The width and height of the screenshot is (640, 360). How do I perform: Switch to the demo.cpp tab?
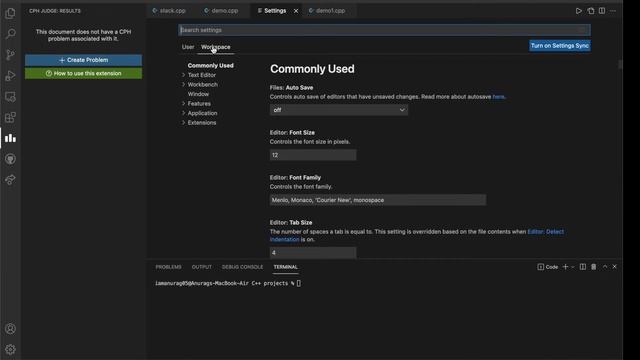coord(224,11)
